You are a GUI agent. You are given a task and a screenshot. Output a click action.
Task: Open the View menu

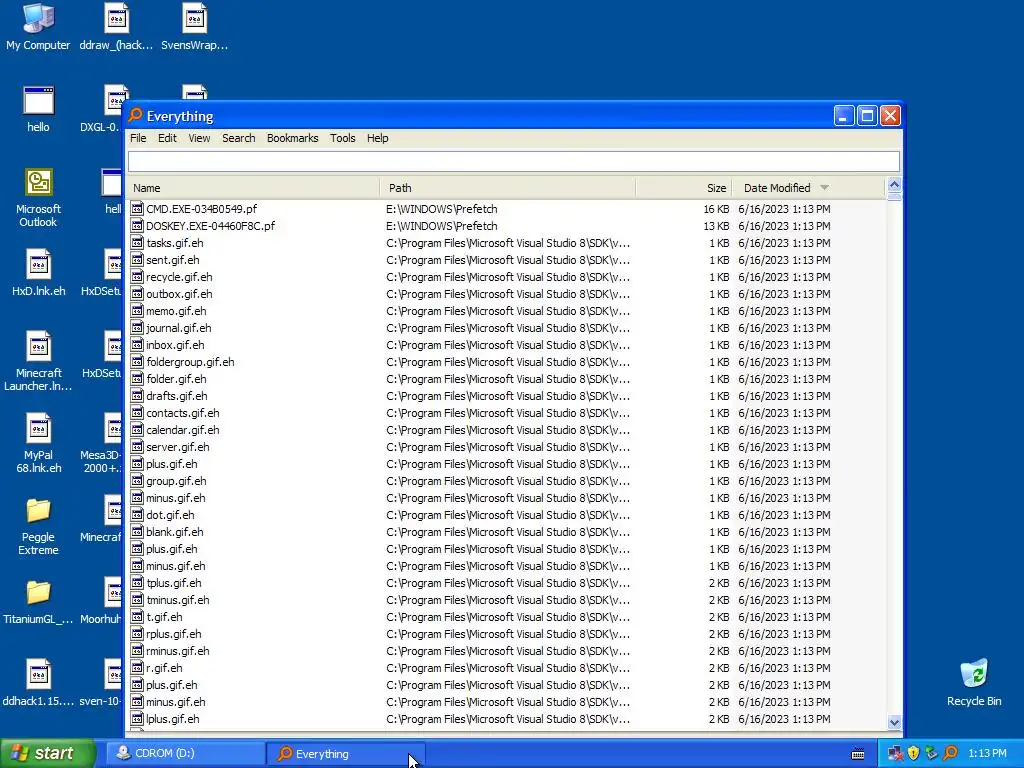pos(199,138)
